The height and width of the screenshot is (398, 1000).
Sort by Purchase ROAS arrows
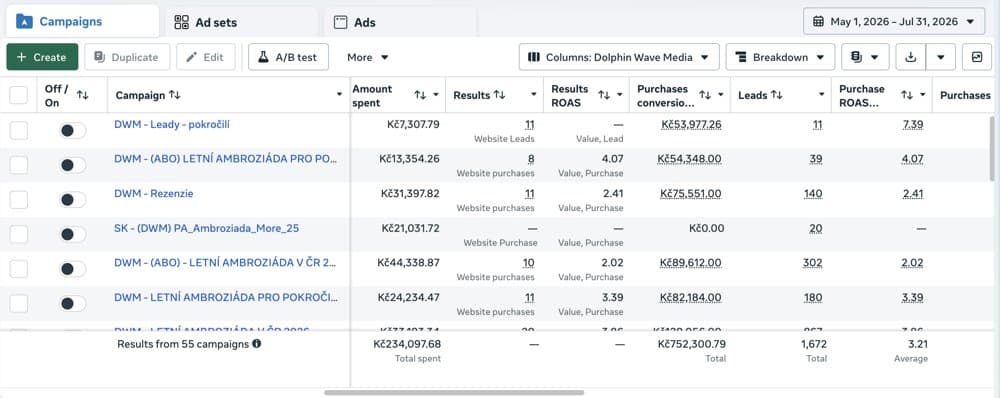[907, 95]
